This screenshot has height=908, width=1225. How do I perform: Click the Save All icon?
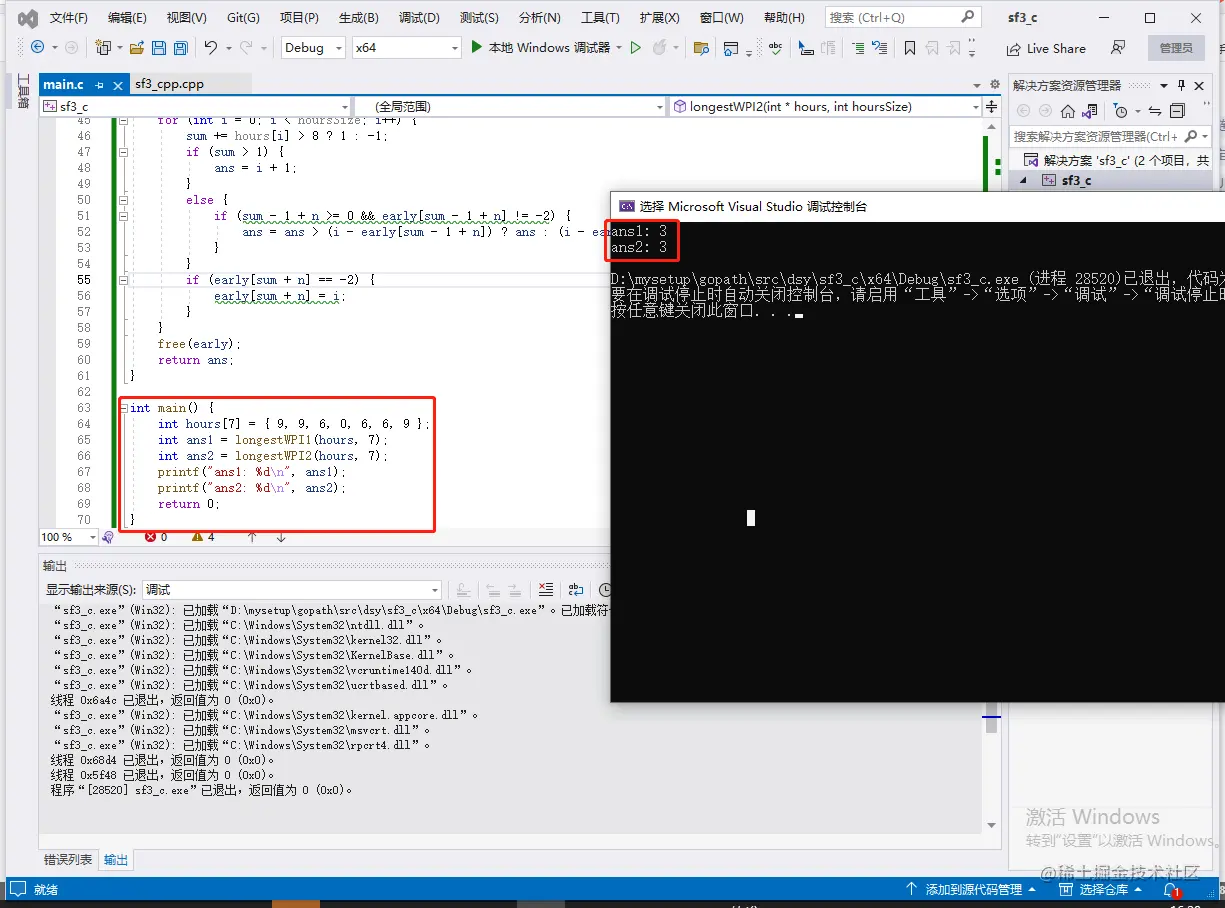click(x=180, y=47)
